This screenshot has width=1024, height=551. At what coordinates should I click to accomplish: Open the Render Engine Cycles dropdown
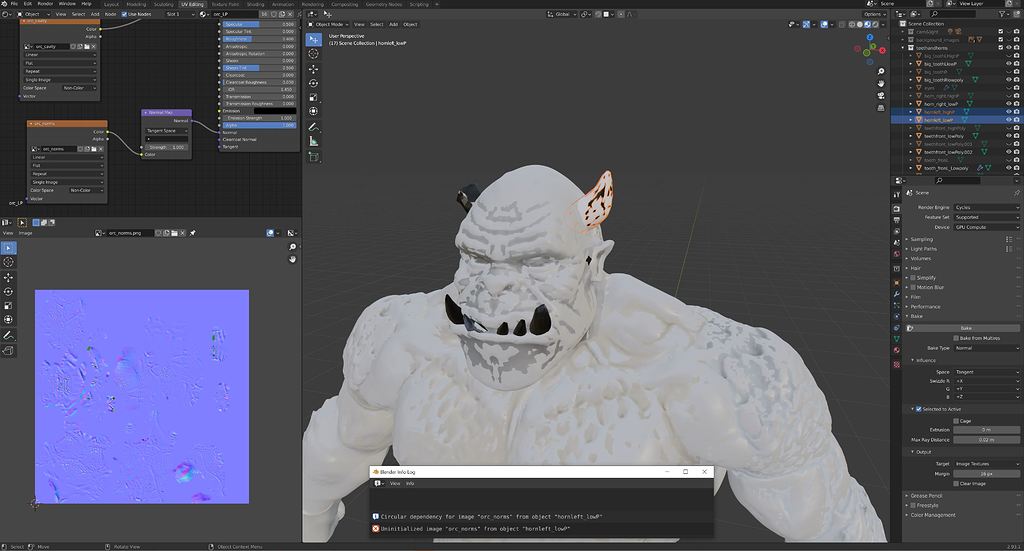coord(986,207)
